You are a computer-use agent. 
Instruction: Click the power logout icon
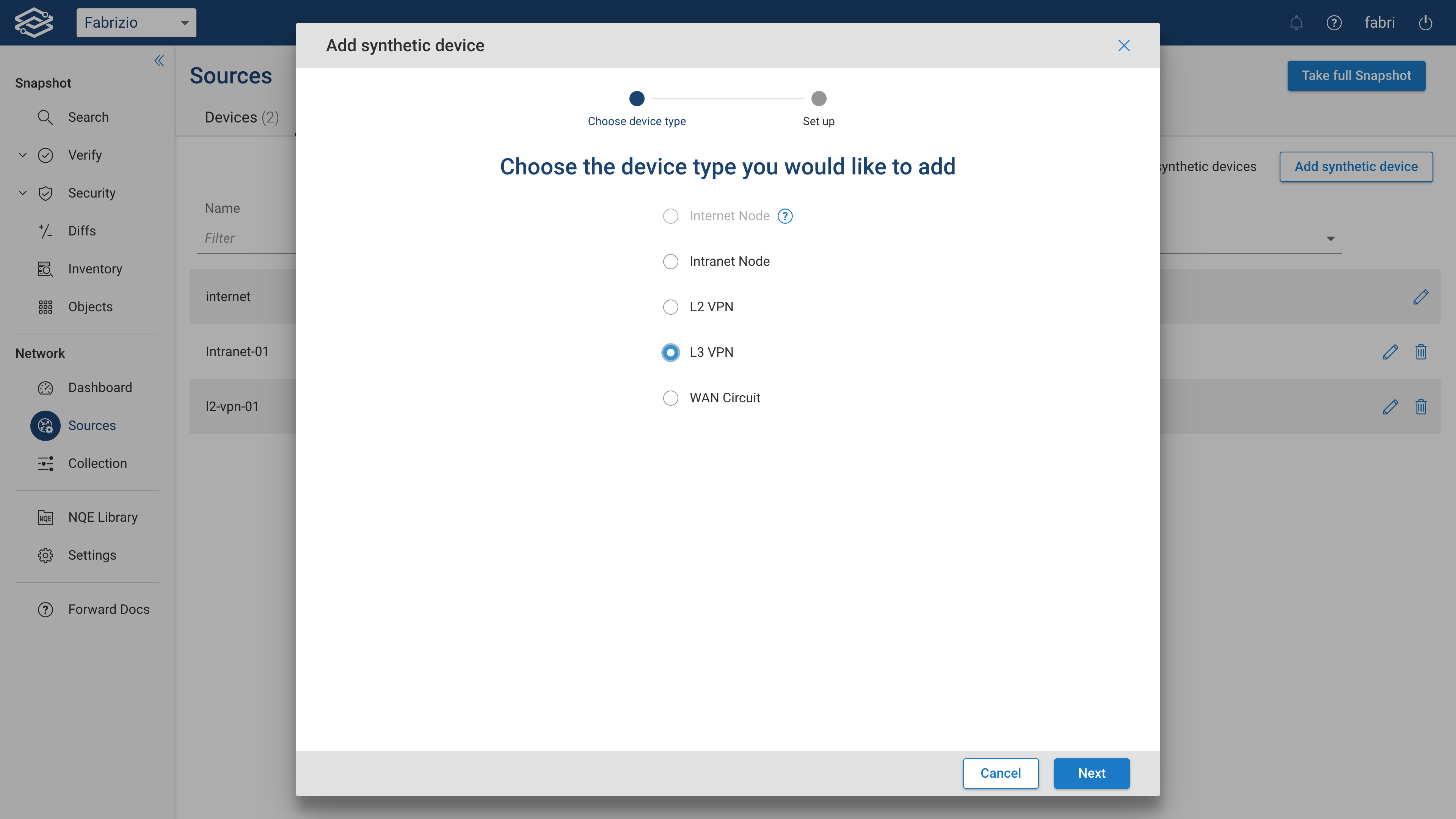tap(1425, 23)
